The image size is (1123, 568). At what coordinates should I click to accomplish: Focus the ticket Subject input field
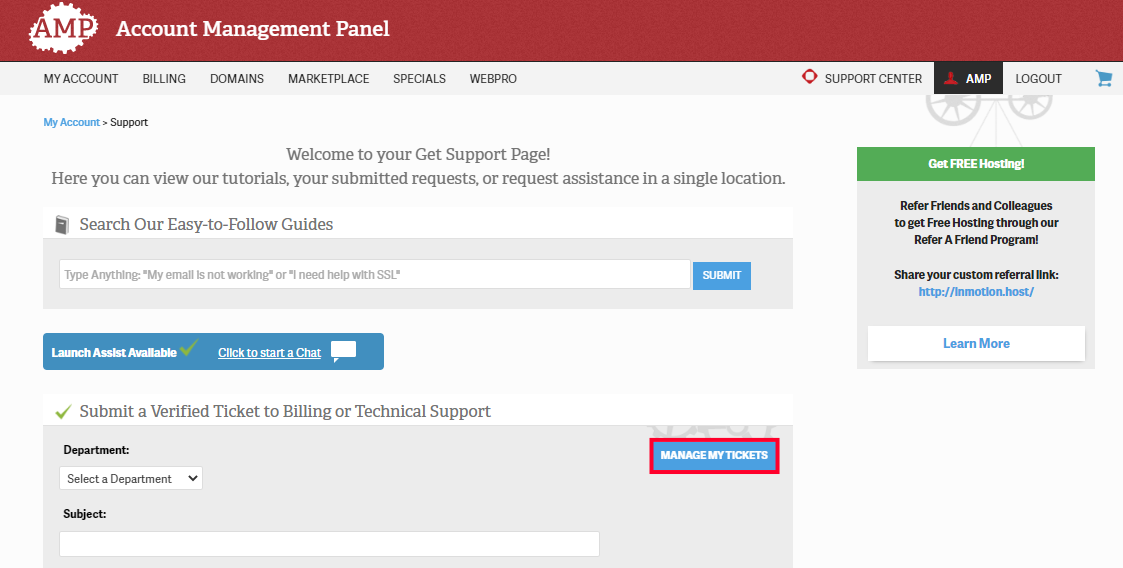point(329,543)
